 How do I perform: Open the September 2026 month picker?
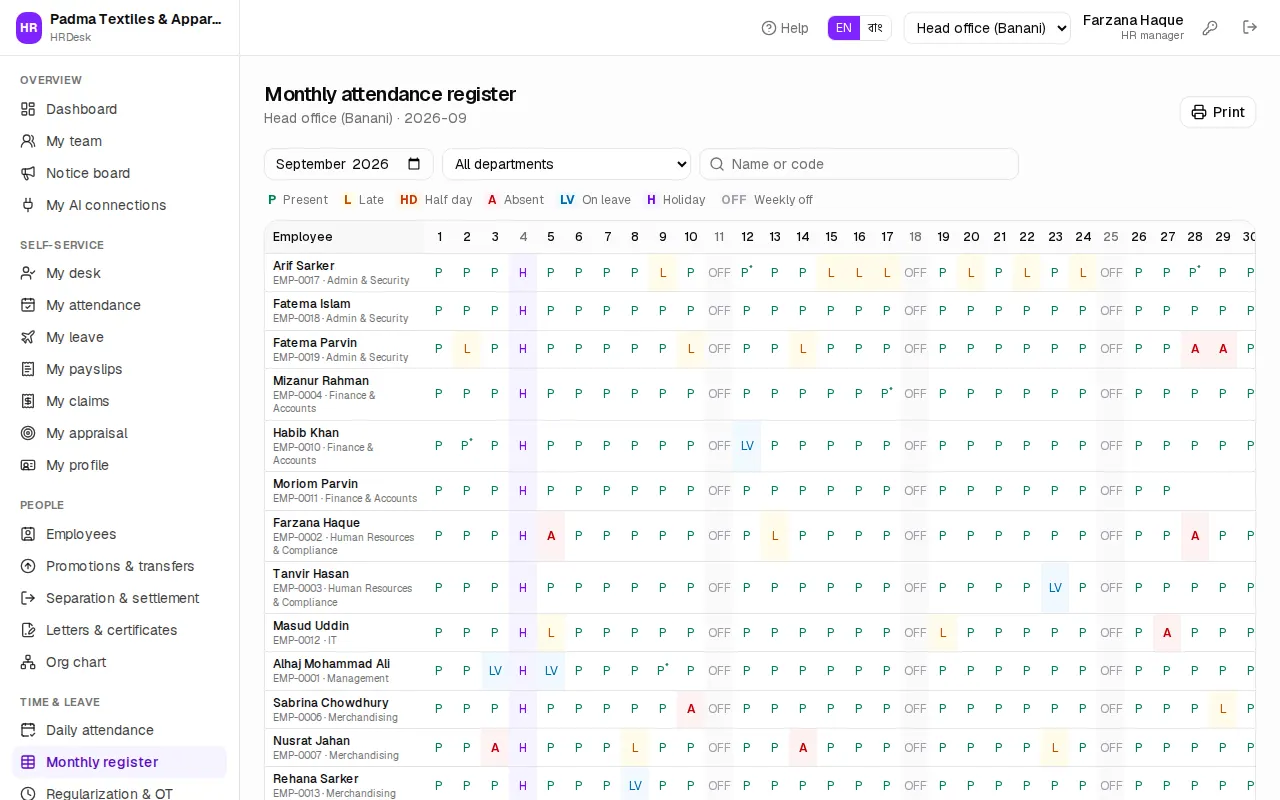pos(349,164)
